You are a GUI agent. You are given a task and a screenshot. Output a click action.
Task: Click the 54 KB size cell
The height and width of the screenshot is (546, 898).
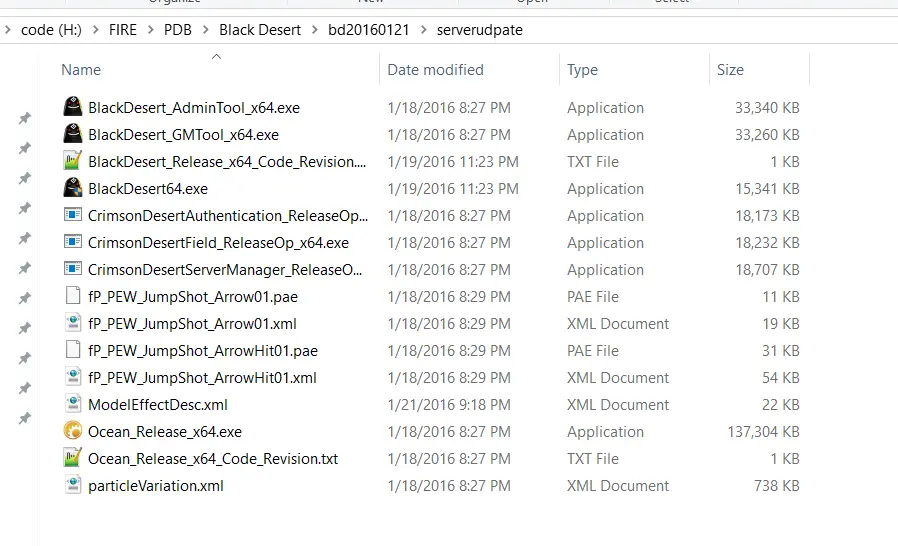[781, 378]
